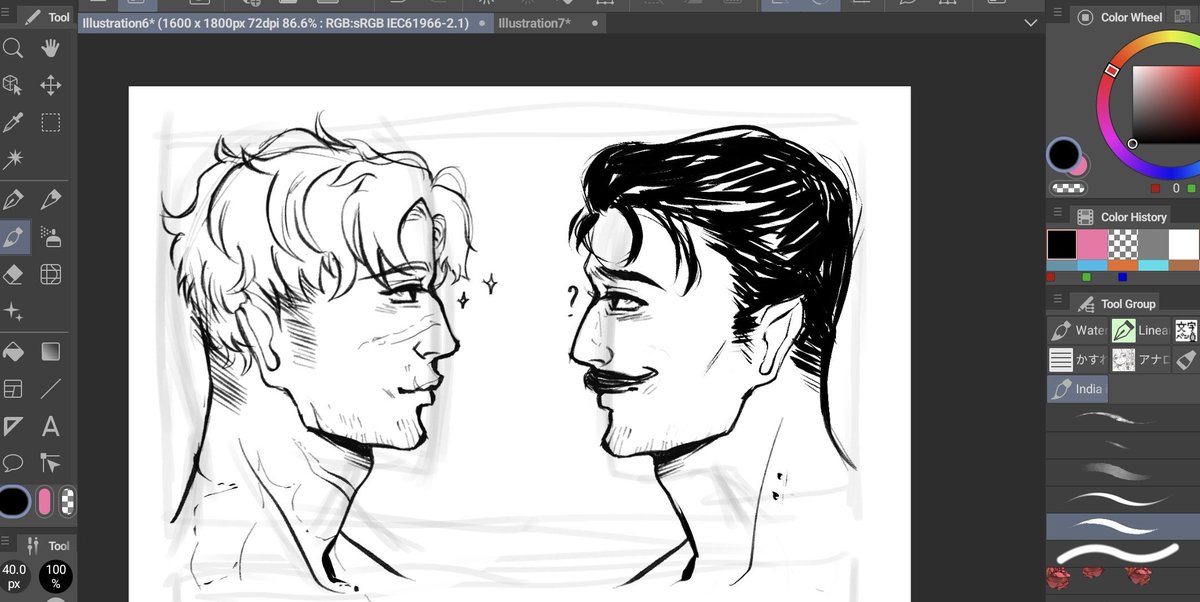
Task: Select main color circle beside the color wheel
Action: tap(1063, 155)
